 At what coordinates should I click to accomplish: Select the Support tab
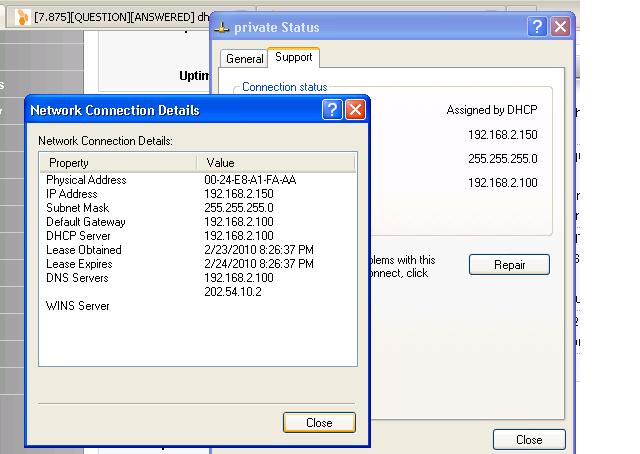[x=293, y=58]
